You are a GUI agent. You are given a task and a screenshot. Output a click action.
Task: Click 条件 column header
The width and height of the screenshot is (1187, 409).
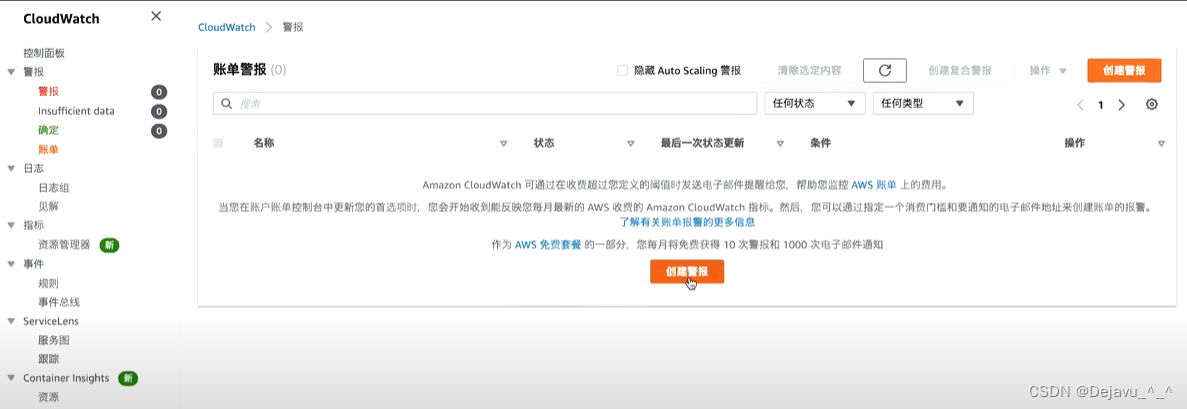[821, 143]
